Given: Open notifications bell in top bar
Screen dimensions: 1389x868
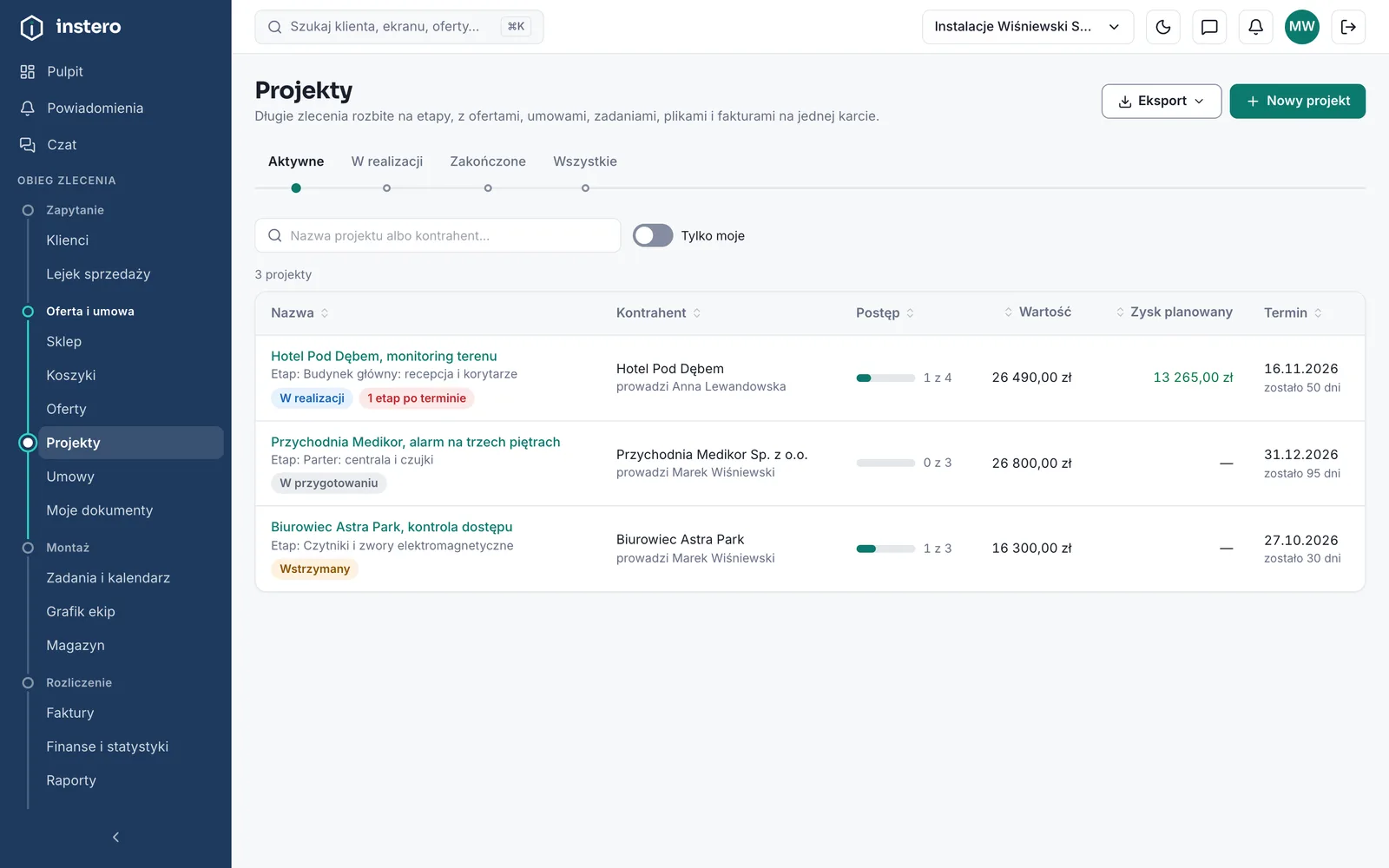Looking at the screenshot, I should [1255, 27].
